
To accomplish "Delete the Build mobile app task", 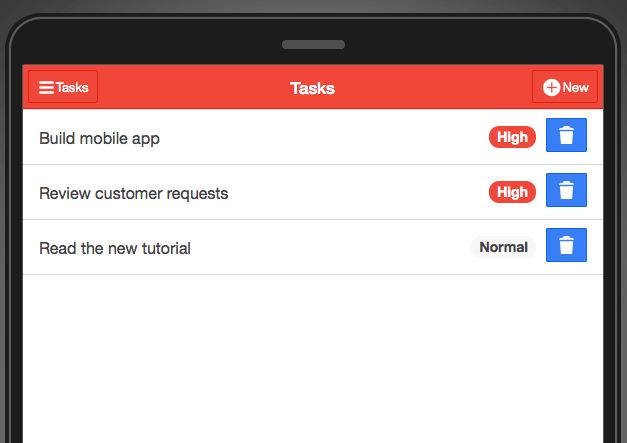I will [566, 135].
